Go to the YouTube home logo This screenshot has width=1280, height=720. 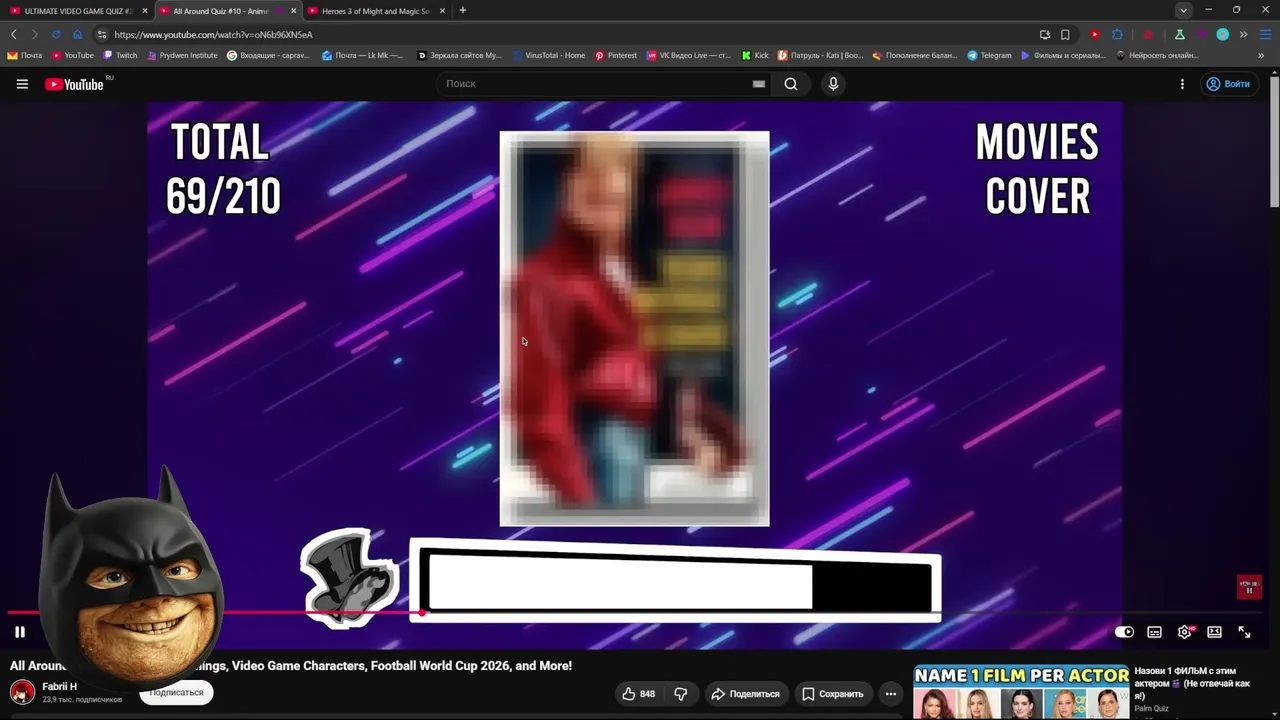76,84
